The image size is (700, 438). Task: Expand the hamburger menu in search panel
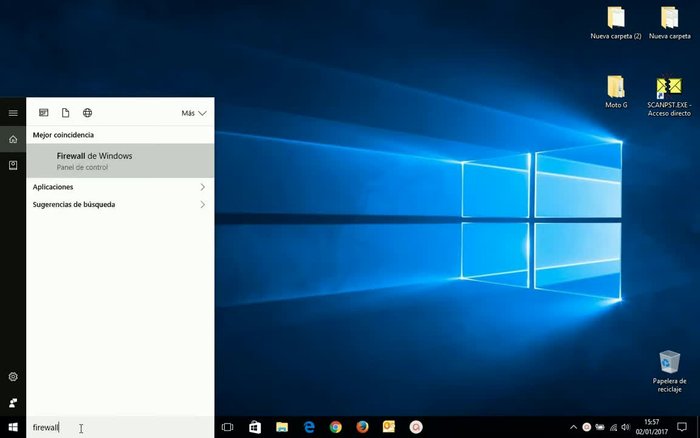tap(13, 113)
